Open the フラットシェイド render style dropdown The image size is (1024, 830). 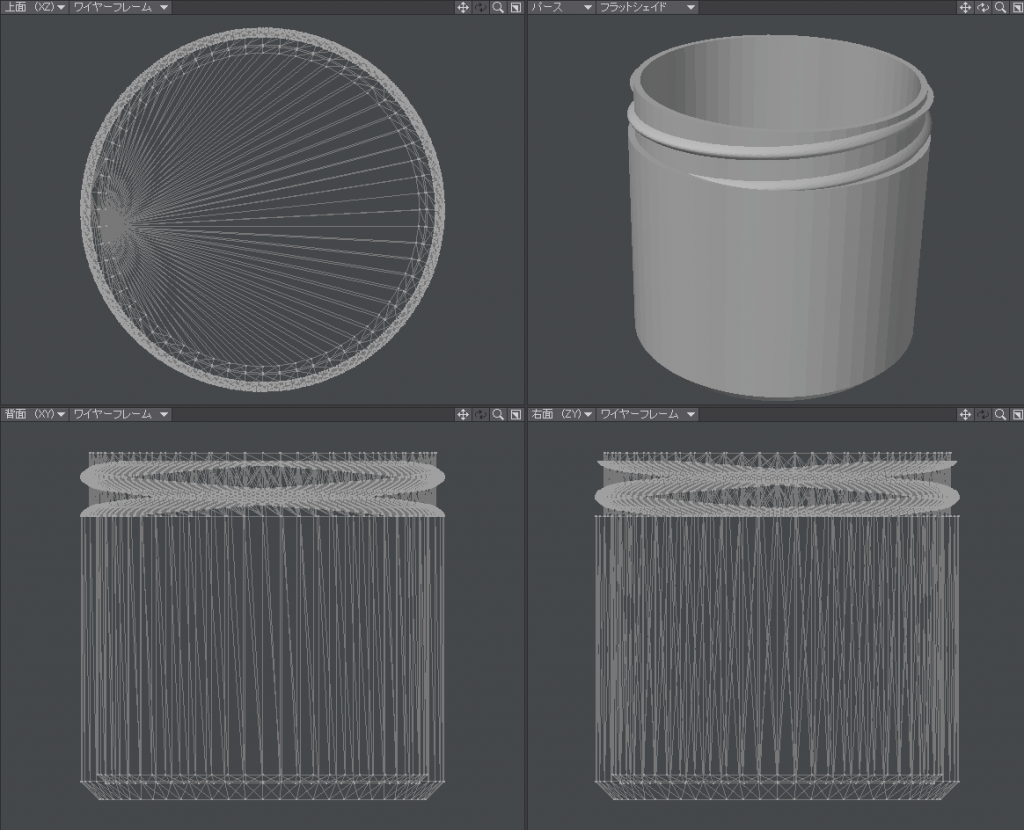tap(647, 7)
